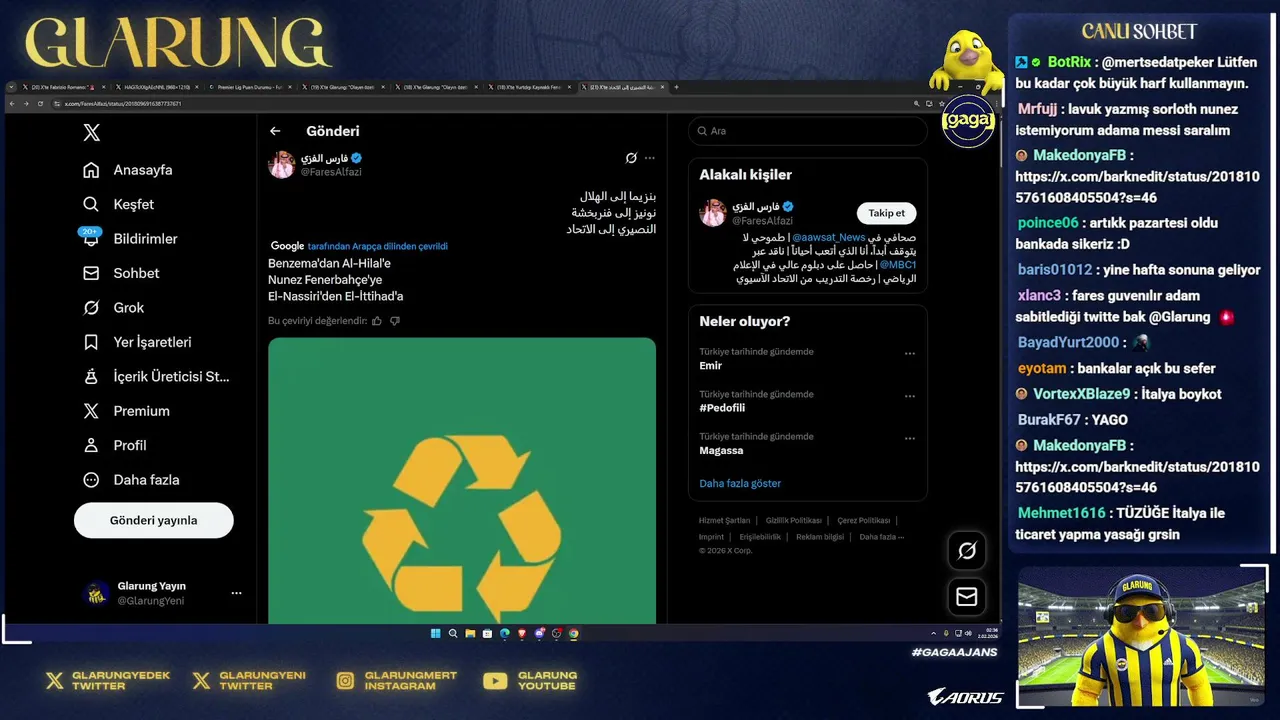Open Chrome from the taskbar

click(573, 633)
